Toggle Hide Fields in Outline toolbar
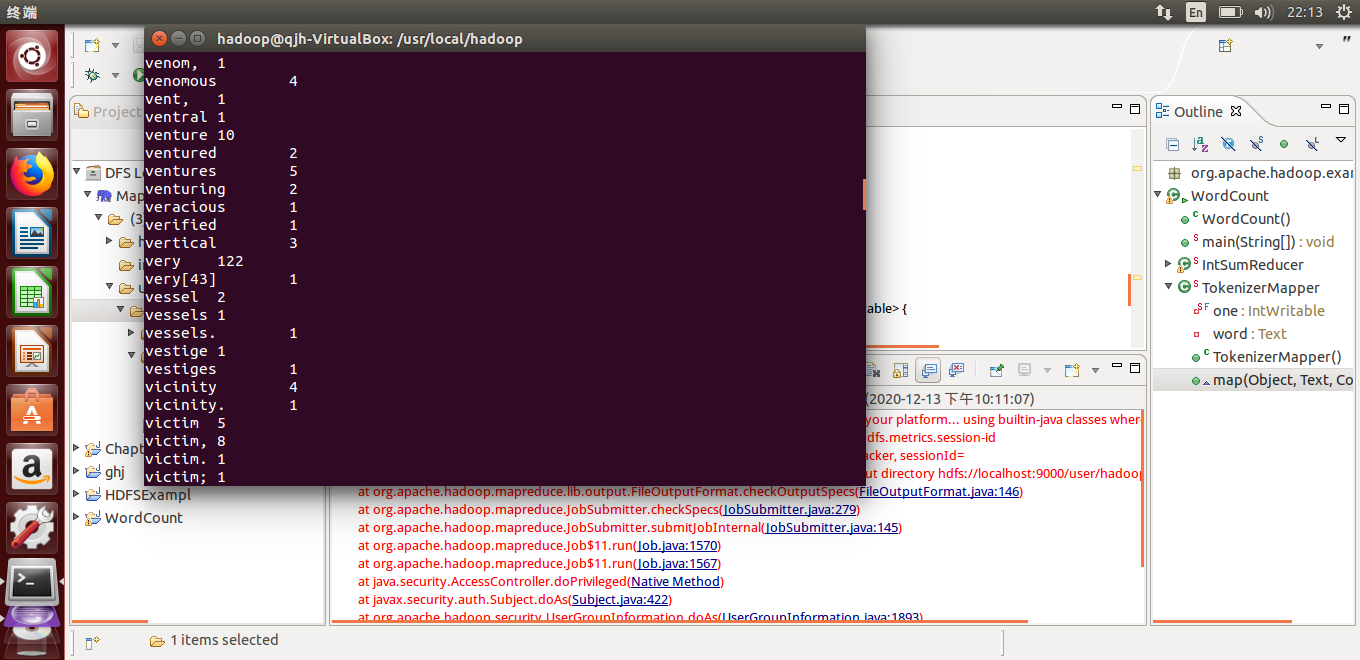Viewport: 1360px width, 660px height. coord(1228,144)
